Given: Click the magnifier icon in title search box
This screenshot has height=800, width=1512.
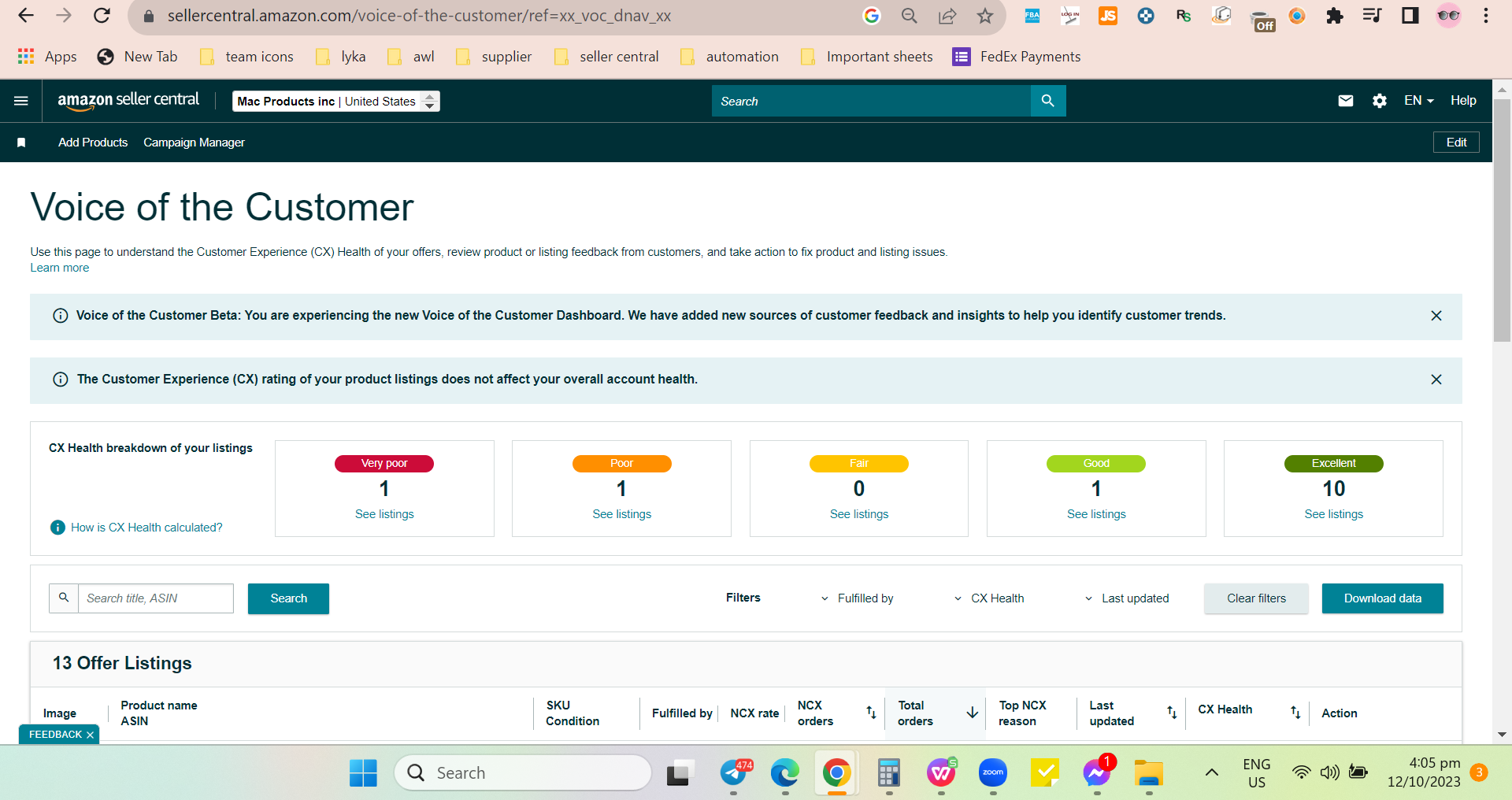Looking at the screenshot, I should [x=64, y=598].
